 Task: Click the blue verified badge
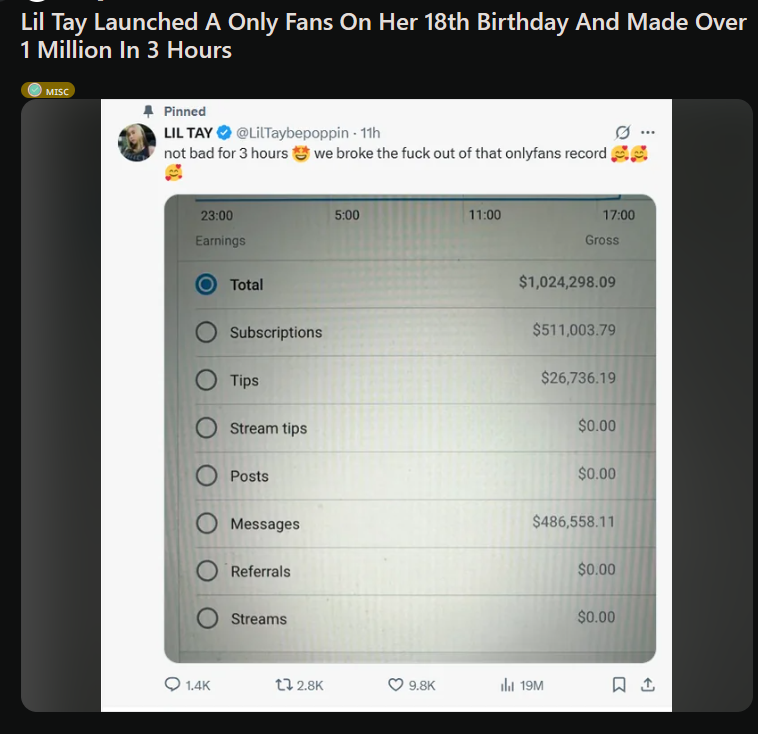(225, 133)
